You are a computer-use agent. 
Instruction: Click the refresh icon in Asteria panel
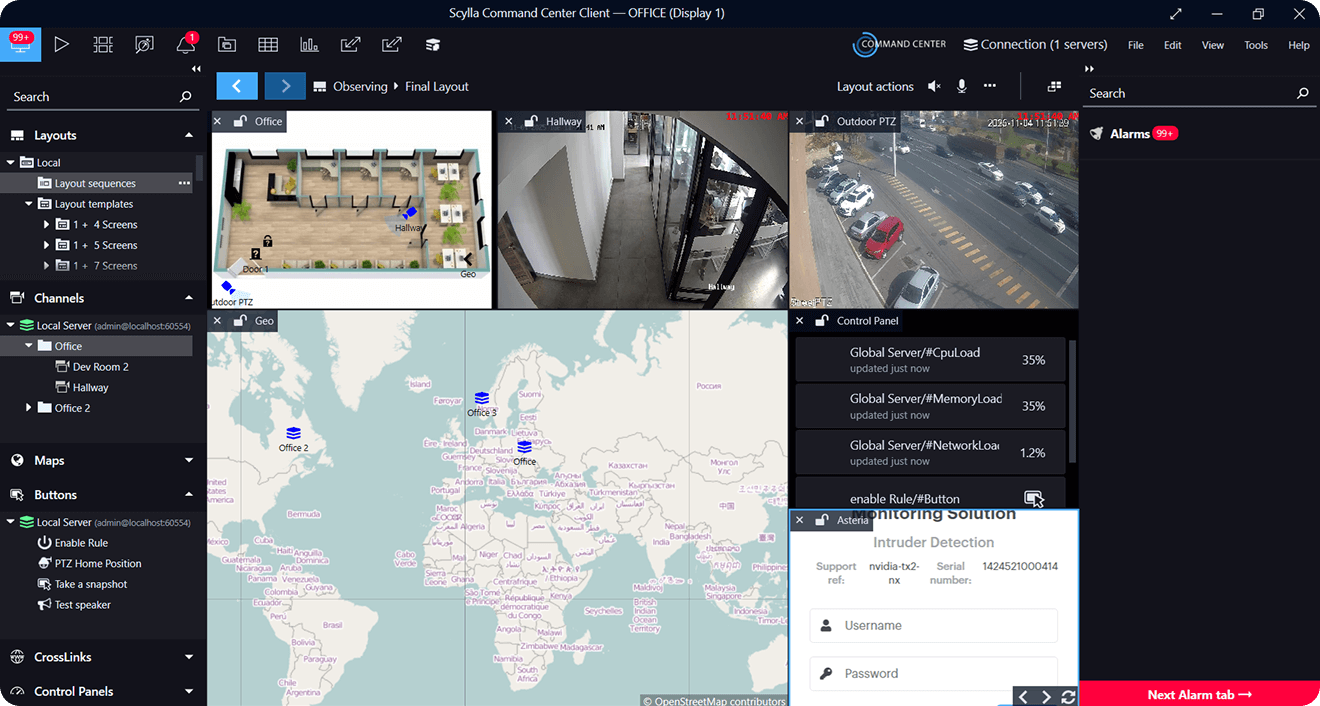pos(1068,697)
